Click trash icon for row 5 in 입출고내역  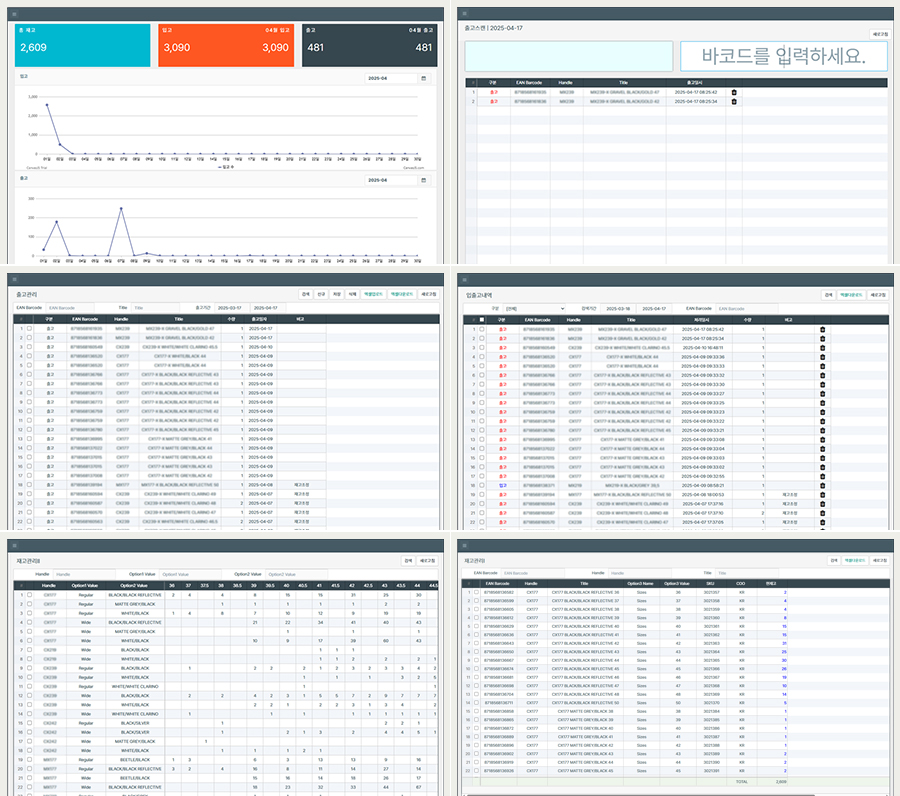pyautogui.click(x=823, y=366)
